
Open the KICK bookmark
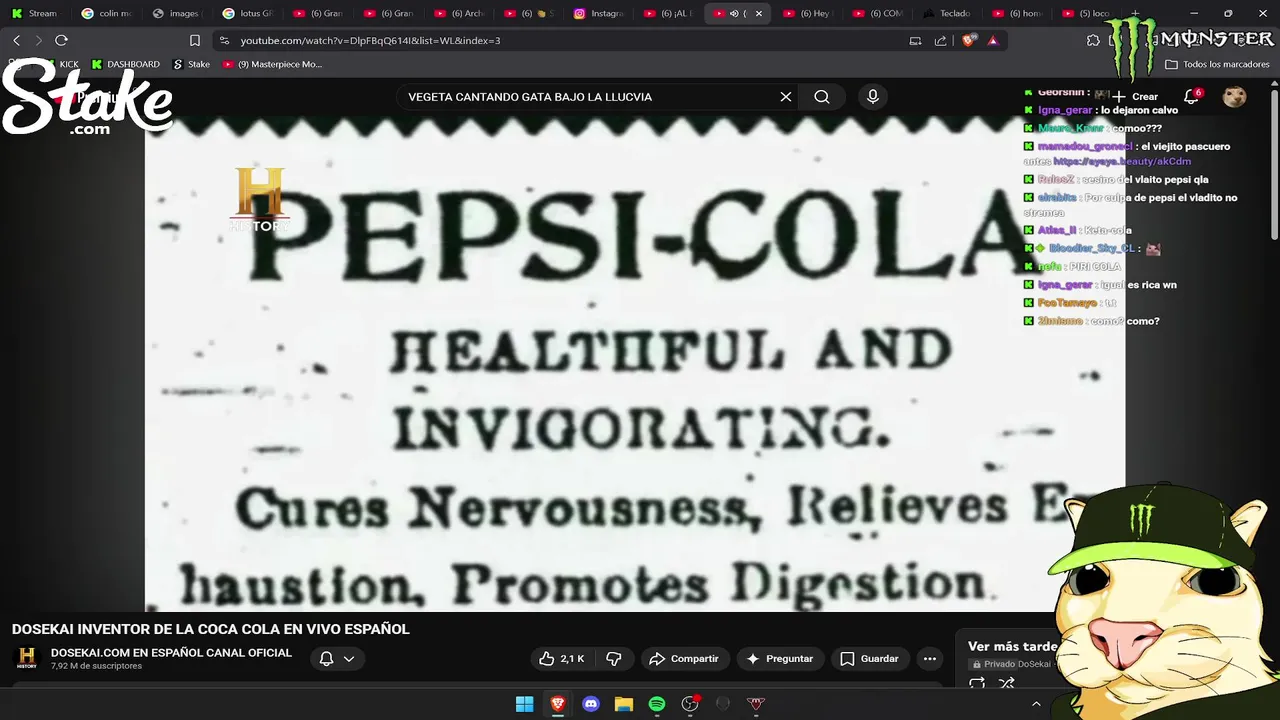(60, 64)
